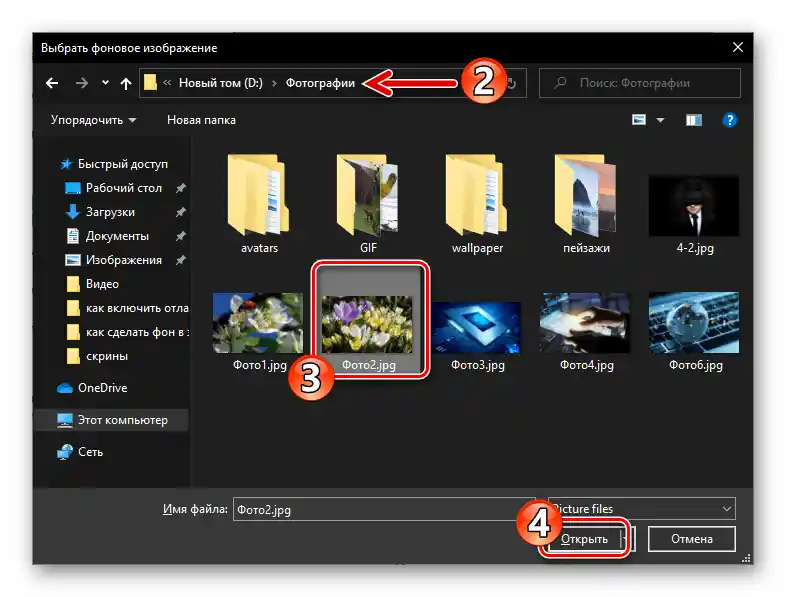
Task: Open help with question mark icon
Action: tap(730, 120)
